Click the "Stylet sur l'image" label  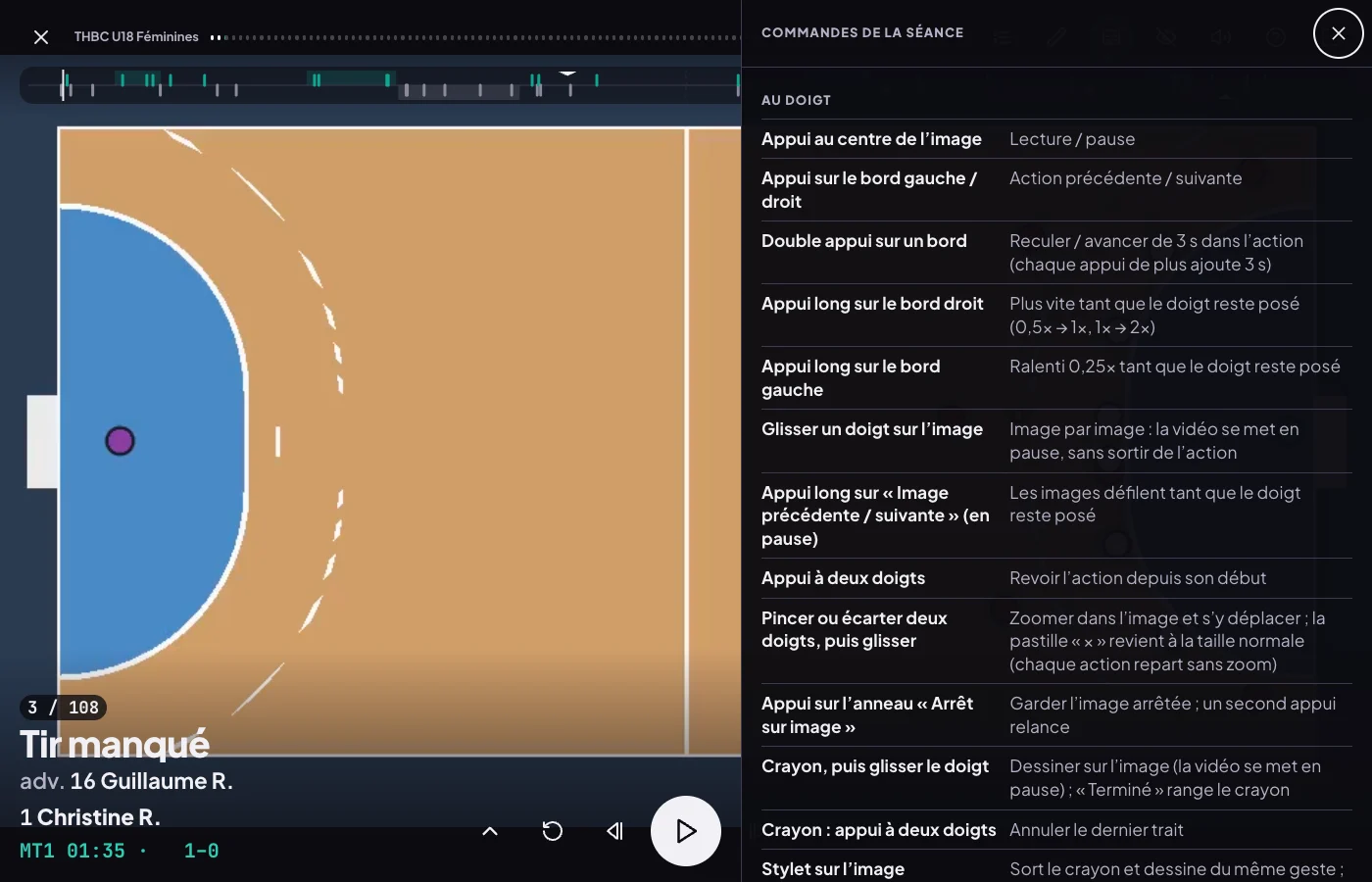[x=833, y=869]
